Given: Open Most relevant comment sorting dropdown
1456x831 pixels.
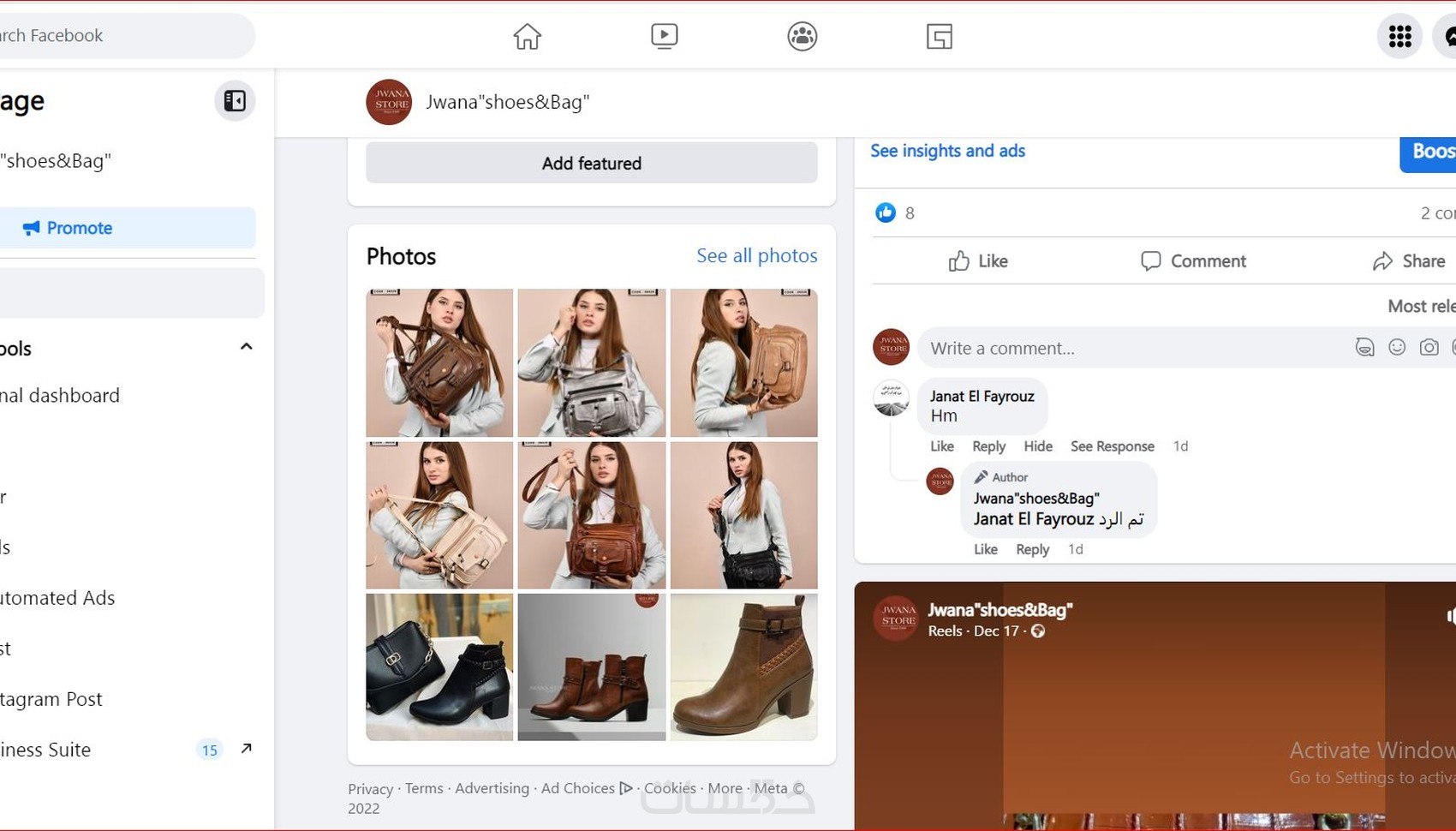Looking at the screenshot, I should pos(1422,306).
